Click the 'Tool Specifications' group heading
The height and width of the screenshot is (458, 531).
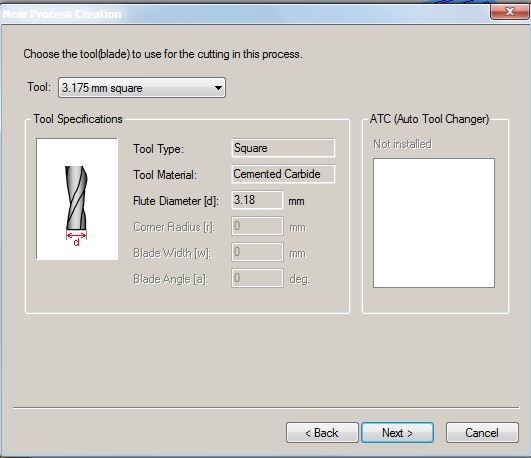(x=78, y=119)
